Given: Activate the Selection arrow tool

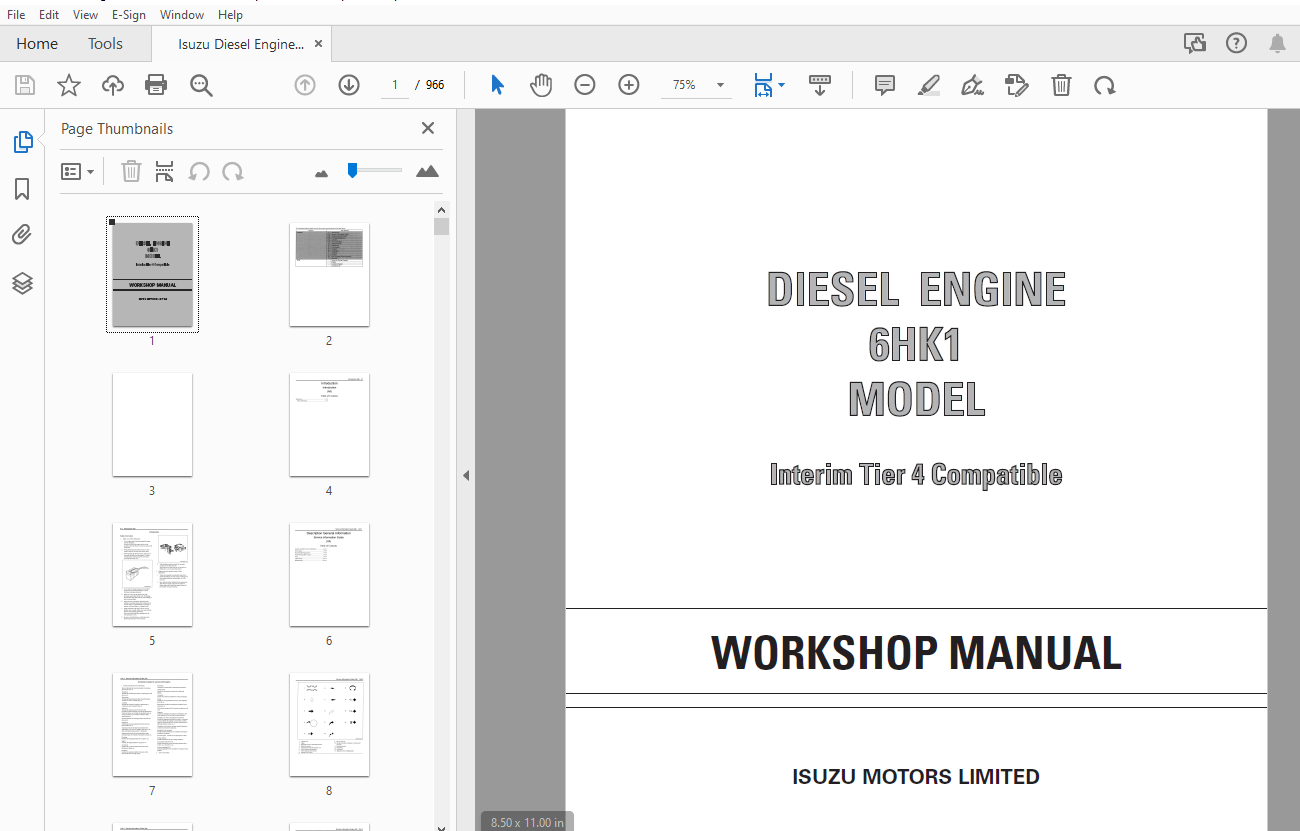Looking at the screenshot, I should pos(497,85).
